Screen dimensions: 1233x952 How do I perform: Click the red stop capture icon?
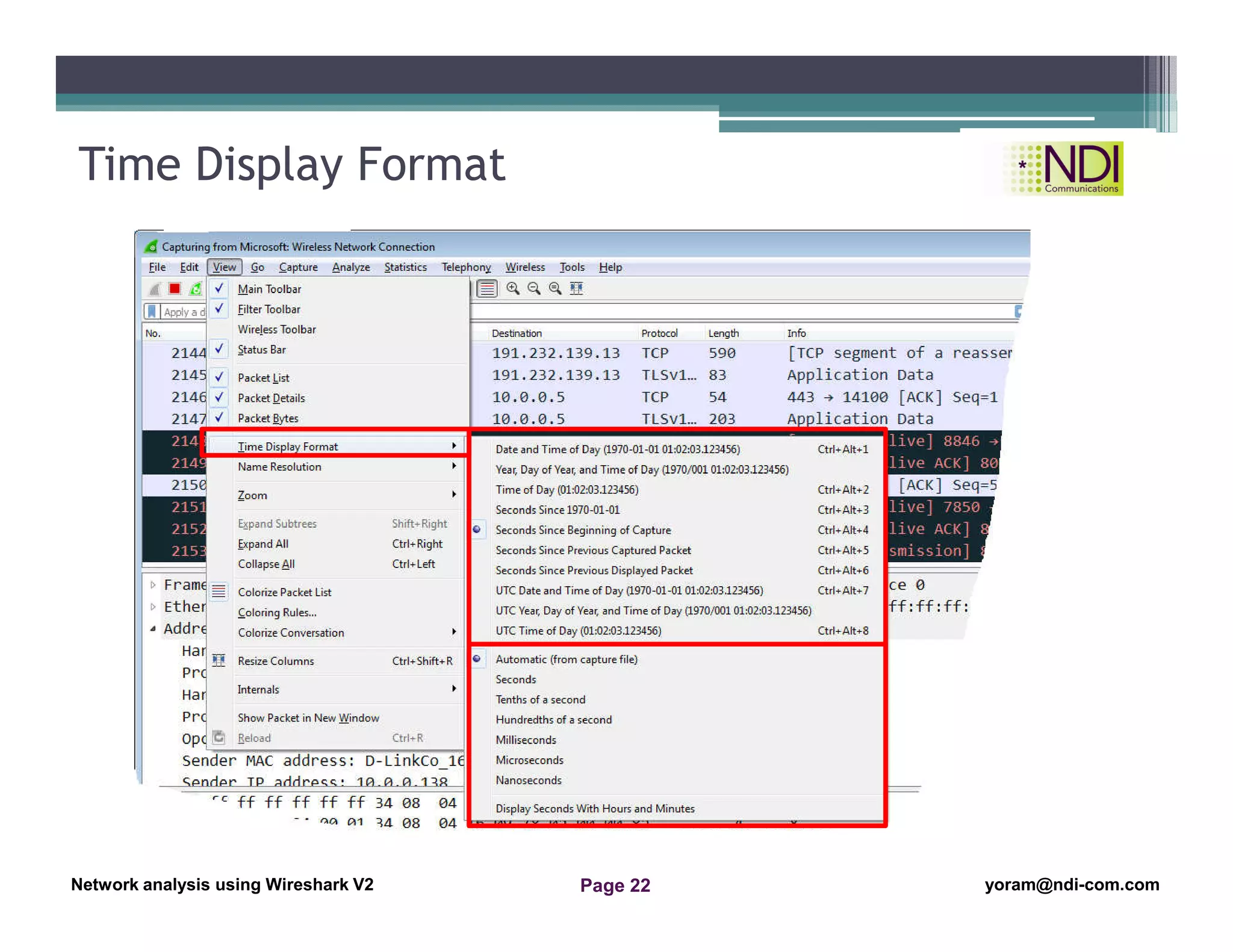(x=175, y=289)
